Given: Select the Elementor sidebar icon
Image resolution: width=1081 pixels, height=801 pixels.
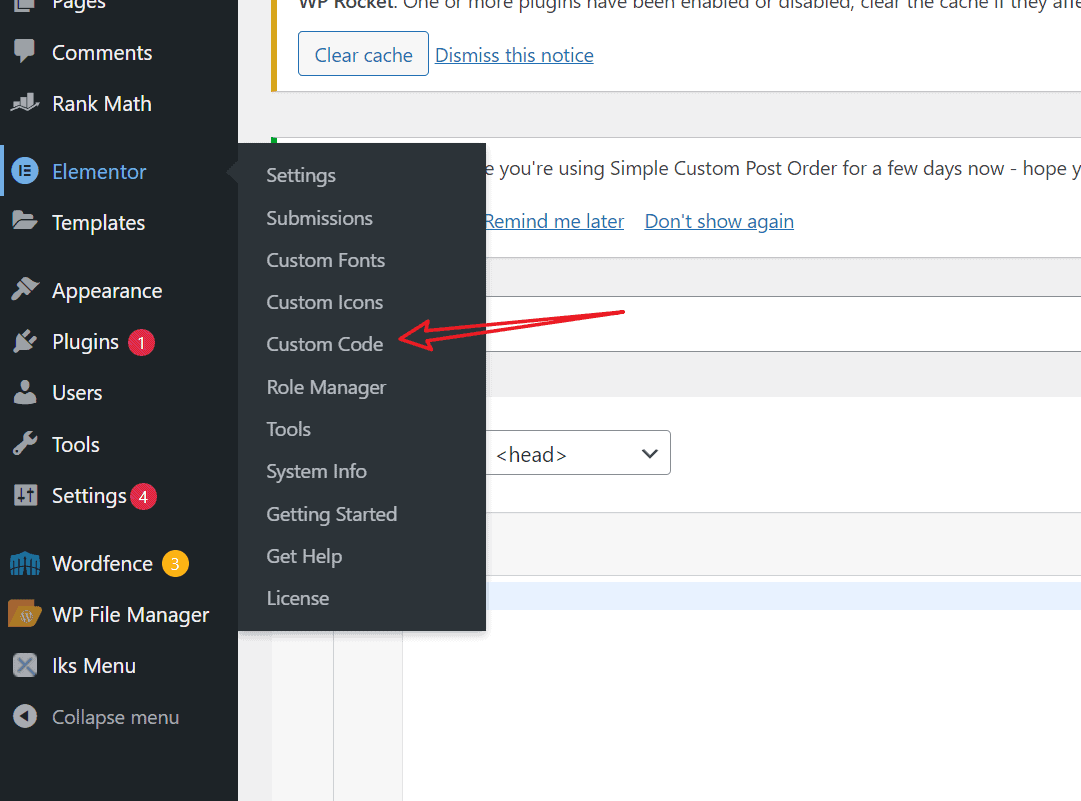Looking at the screenshot, I should pos(24,171).
